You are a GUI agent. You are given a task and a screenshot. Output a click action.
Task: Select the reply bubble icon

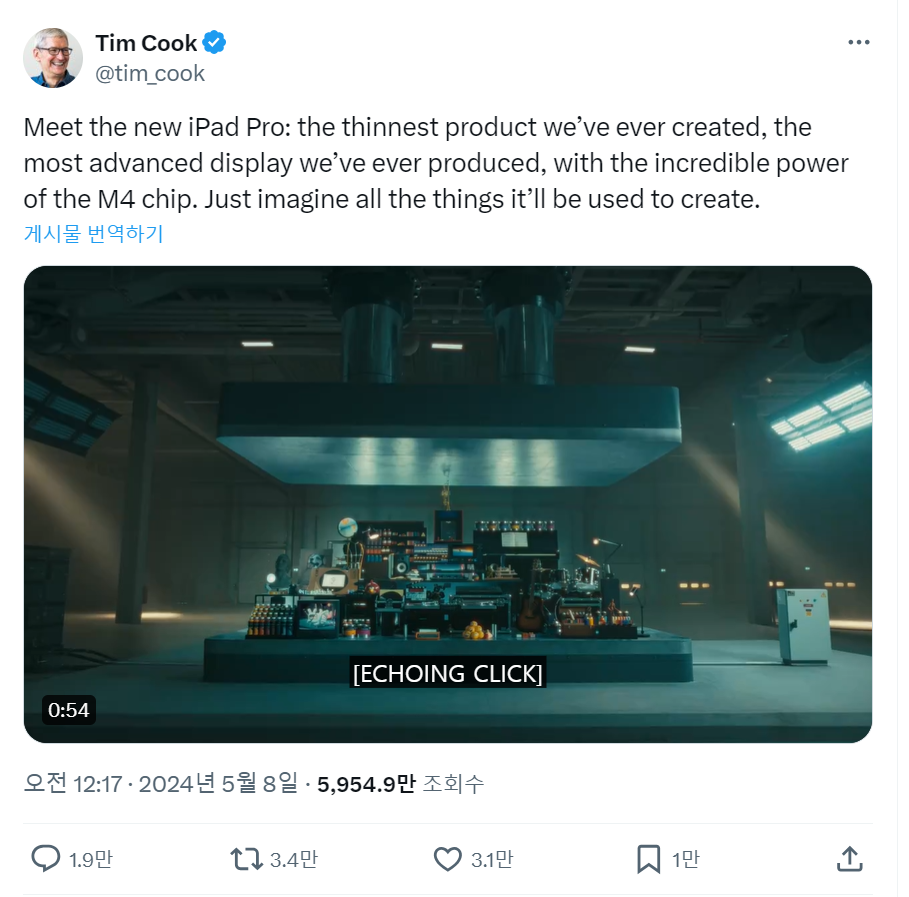pyautogui.click(x=46, y=858)
